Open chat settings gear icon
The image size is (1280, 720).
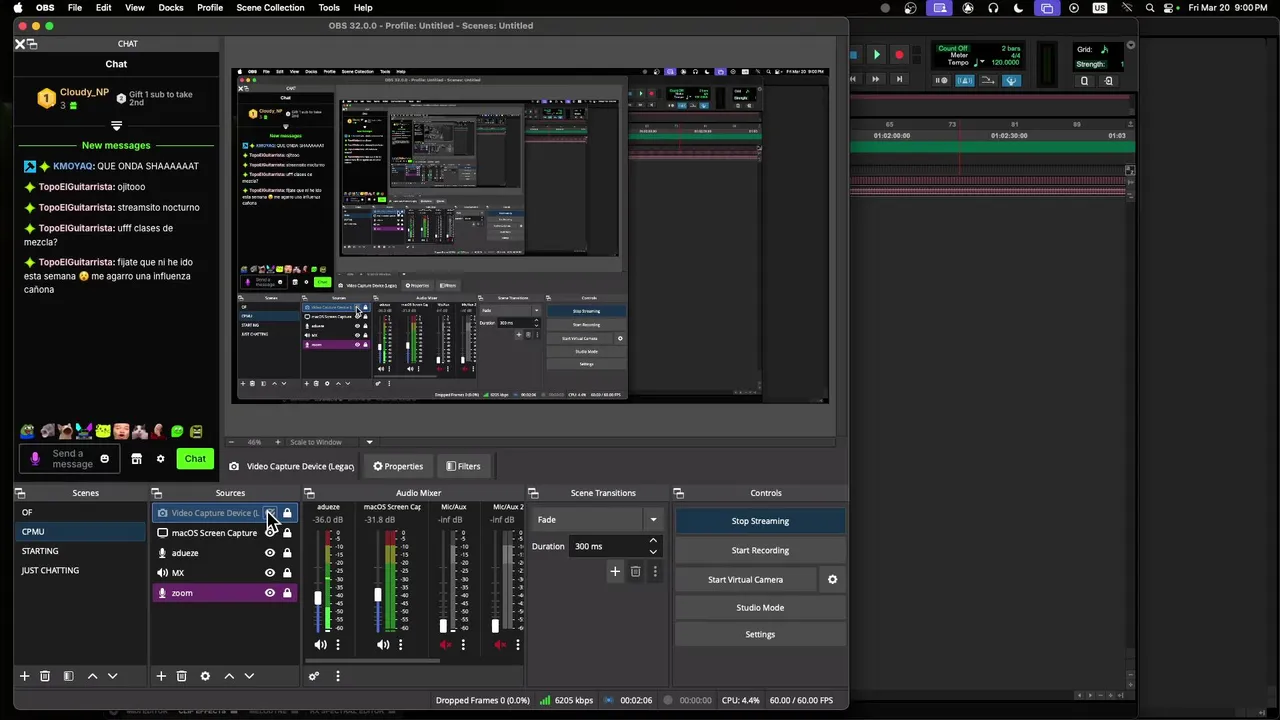click(x=160, y=459)
